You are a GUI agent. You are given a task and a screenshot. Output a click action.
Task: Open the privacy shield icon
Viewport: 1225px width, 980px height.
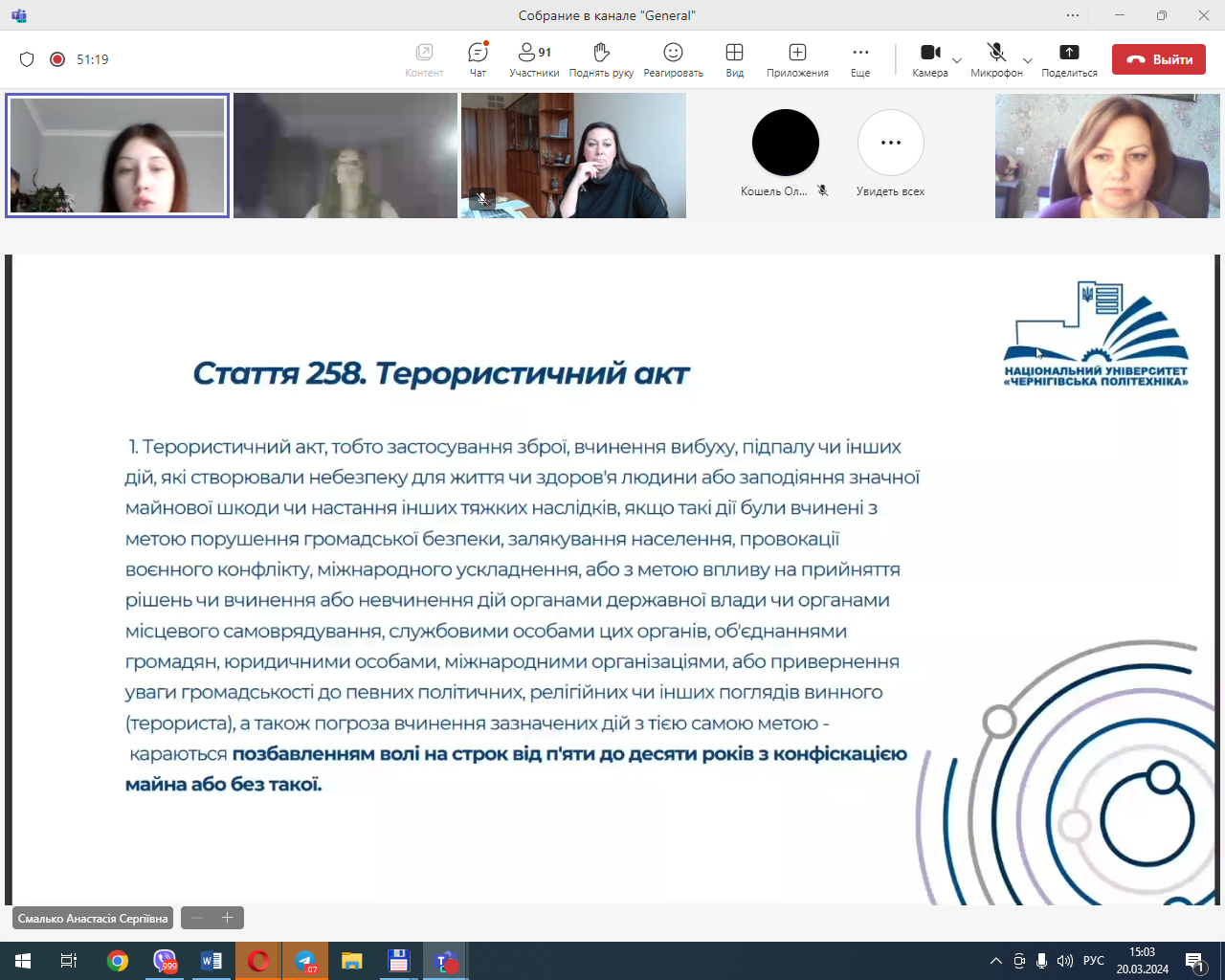point(27,59)
